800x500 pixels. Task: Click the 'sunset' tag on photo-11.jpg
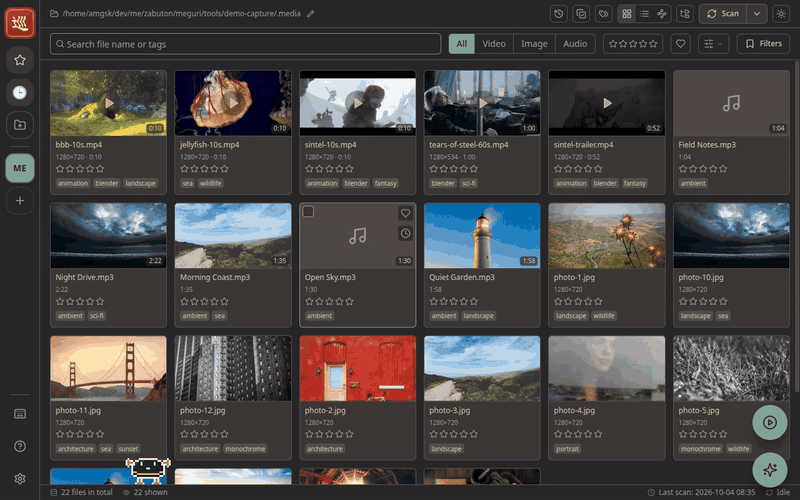pos(128,449)
